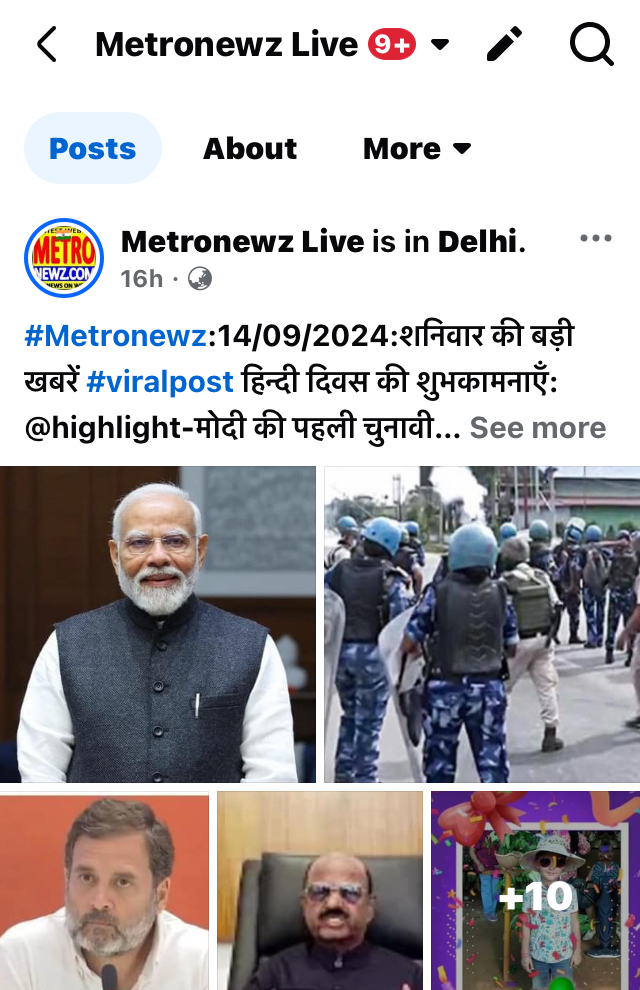Expand the page switcher arrow beside title

(x=440, y=44)
